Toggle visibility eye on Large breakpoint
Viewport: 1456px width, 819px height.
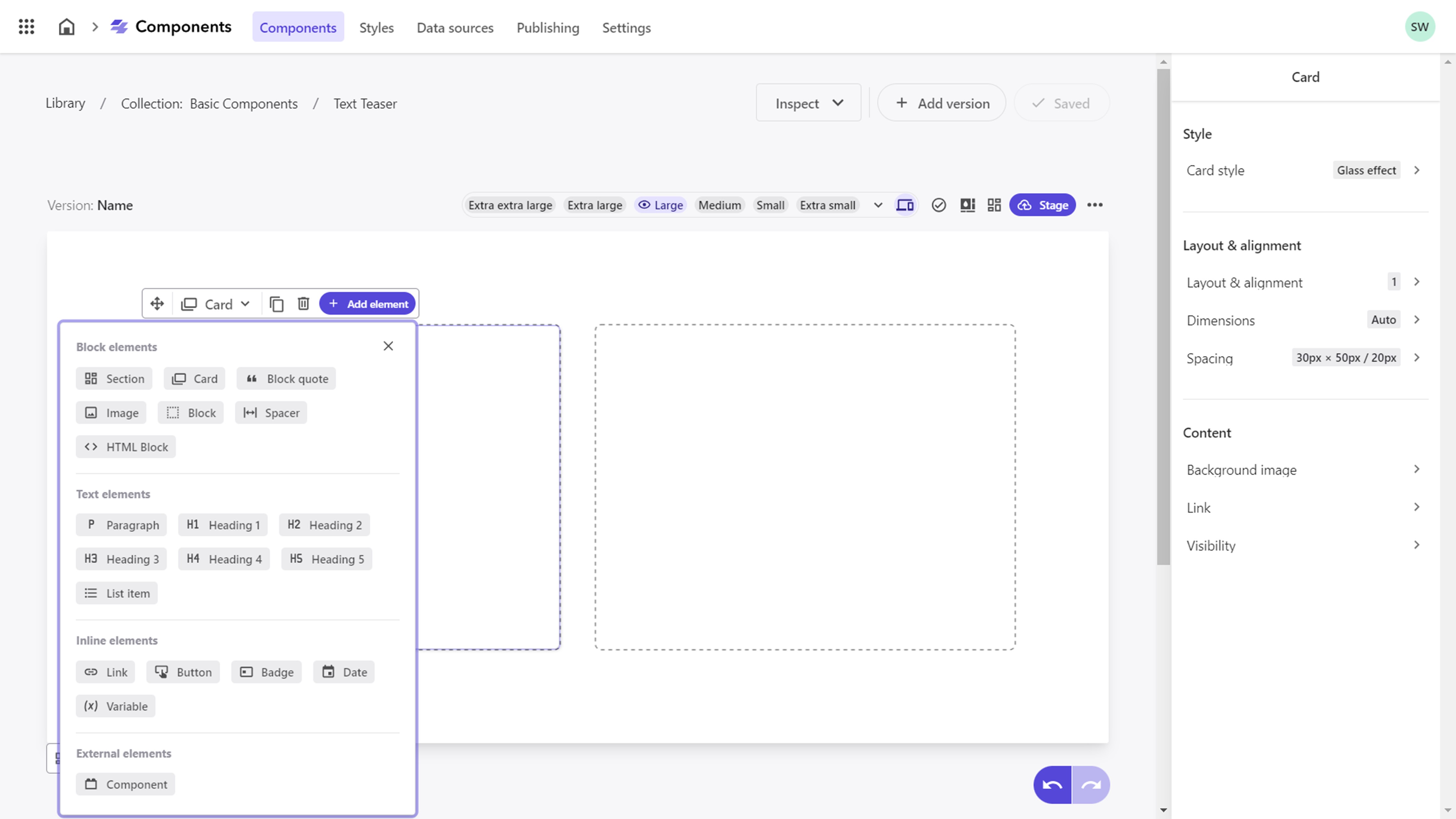click(x=644, y=205)
